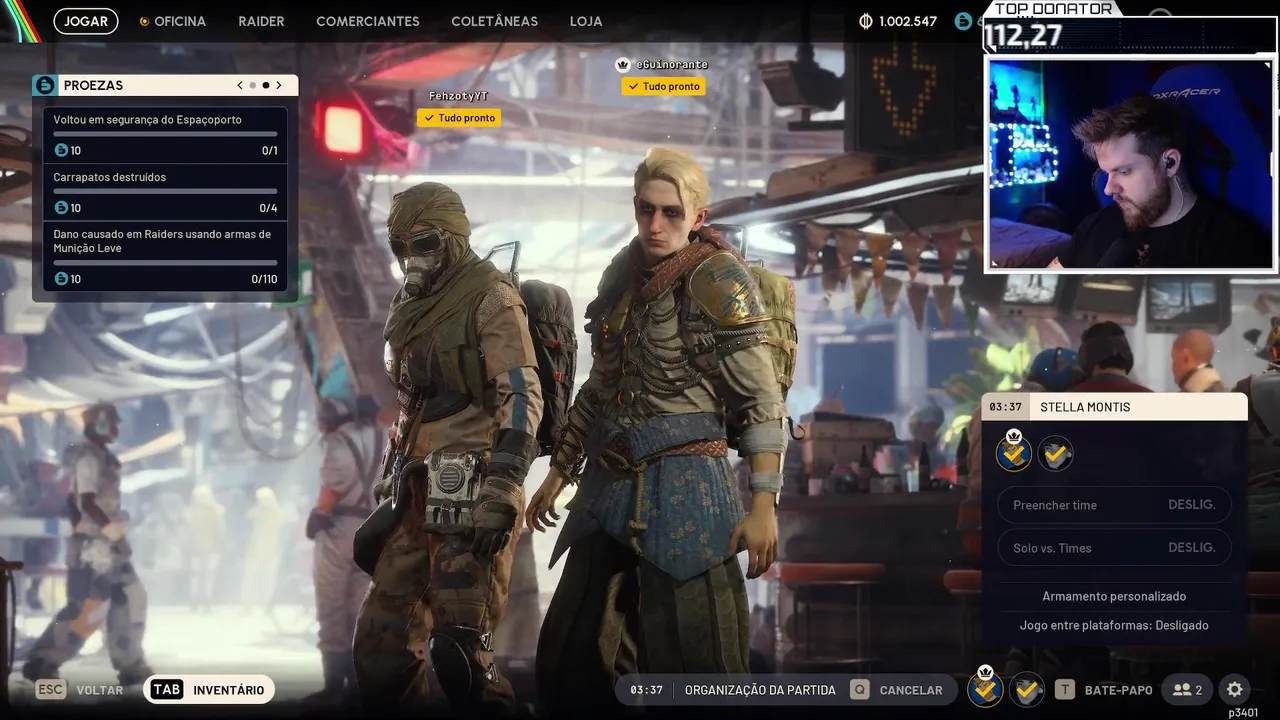Open the party members icon showing 2
The image size is (1280, 720).
pos(1188,690)
